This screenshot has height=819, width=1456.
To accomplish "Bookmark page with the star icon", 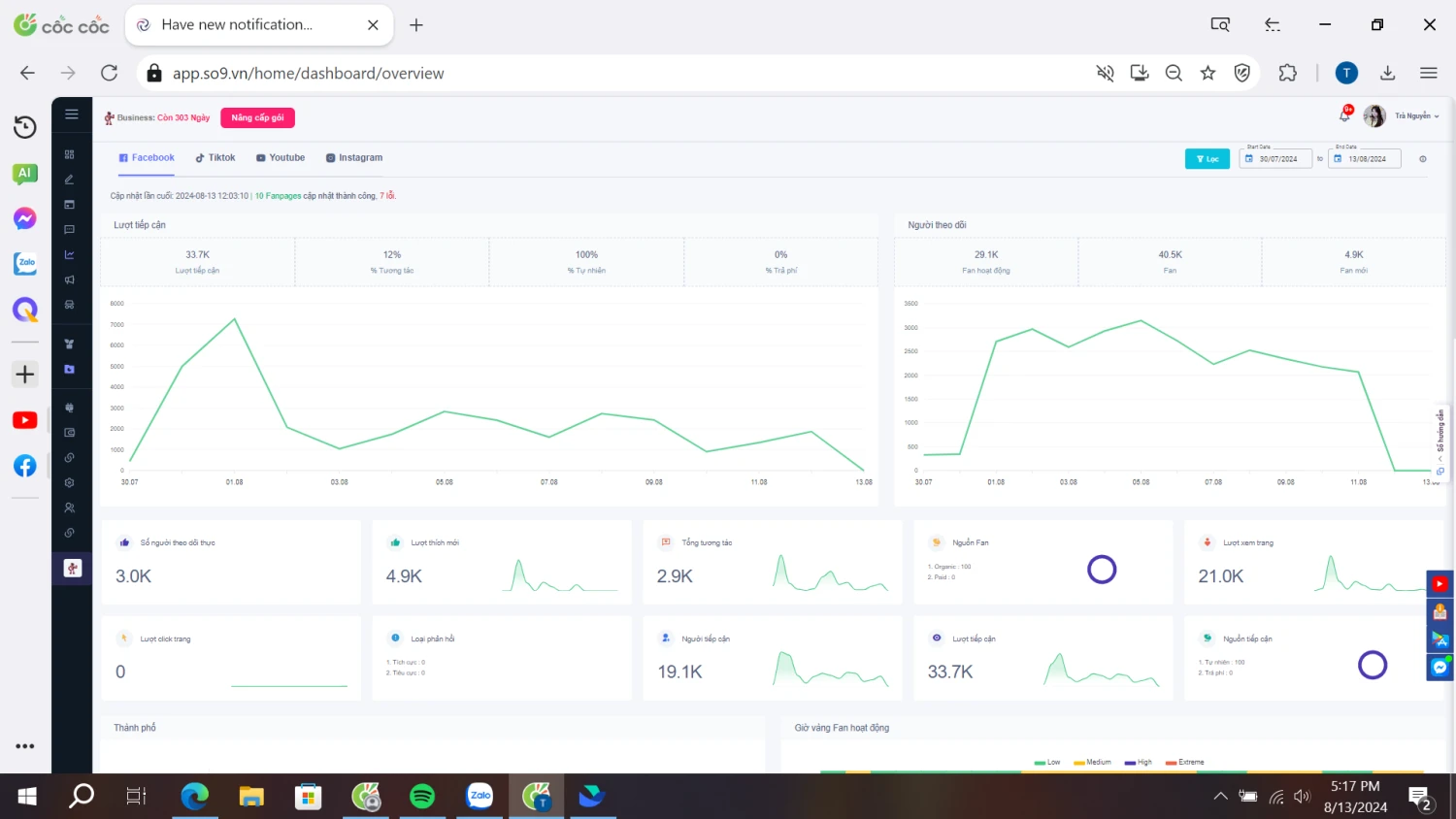I will pos(1208,73).
